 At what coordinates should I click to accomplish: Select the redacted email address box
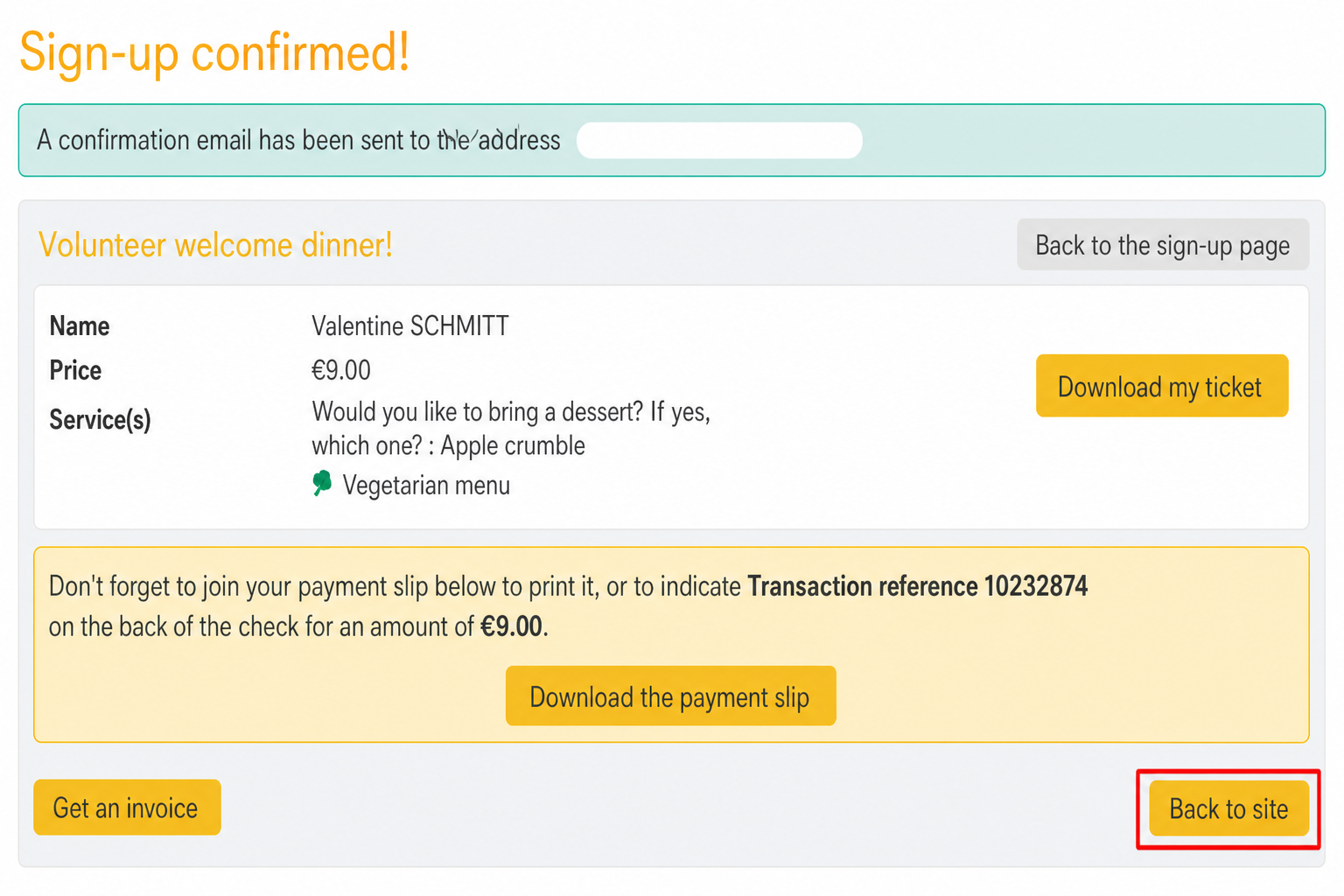(719, 140)
